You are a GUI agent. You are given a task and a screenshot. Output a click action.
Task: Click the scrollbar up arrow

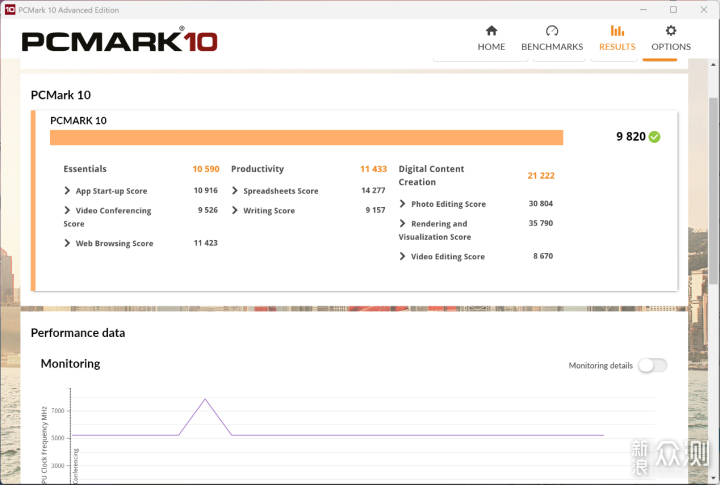click(x=713, y=65)
